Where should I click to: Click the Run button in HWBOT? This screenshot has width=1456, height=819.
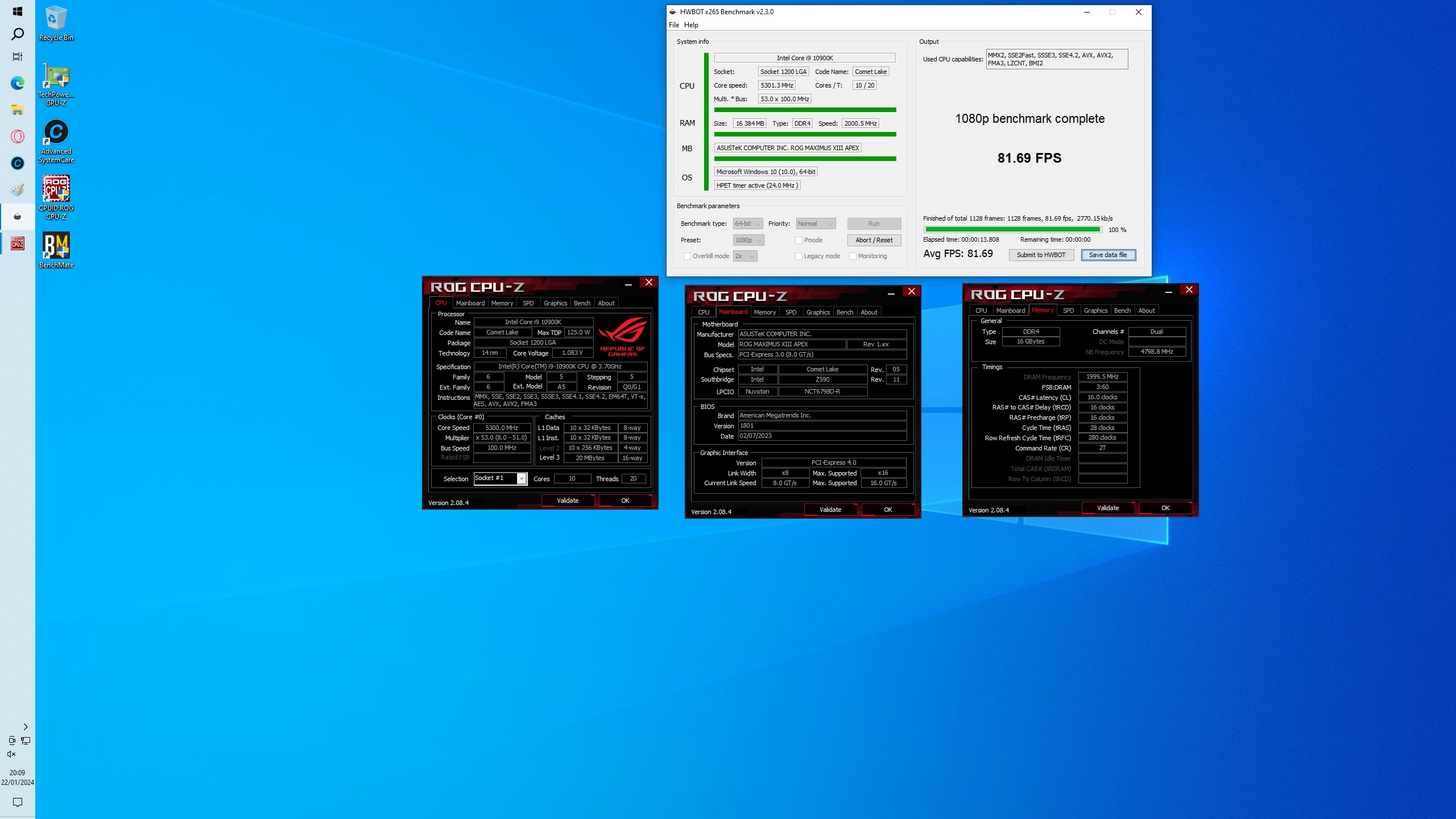pos(874,224)
